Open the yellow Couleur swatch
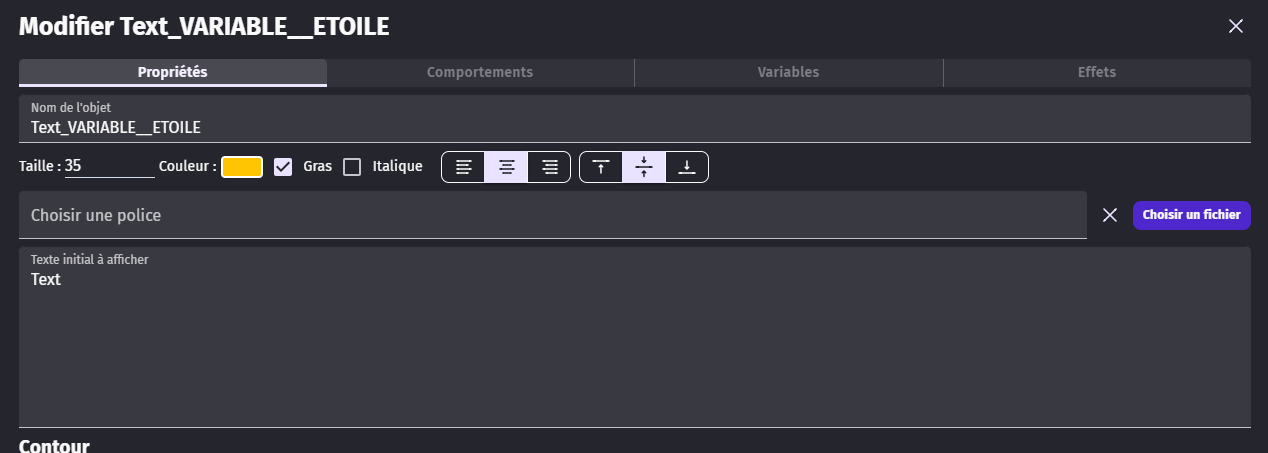This screenshot has height=453, width=1268. tap(242, 167)
